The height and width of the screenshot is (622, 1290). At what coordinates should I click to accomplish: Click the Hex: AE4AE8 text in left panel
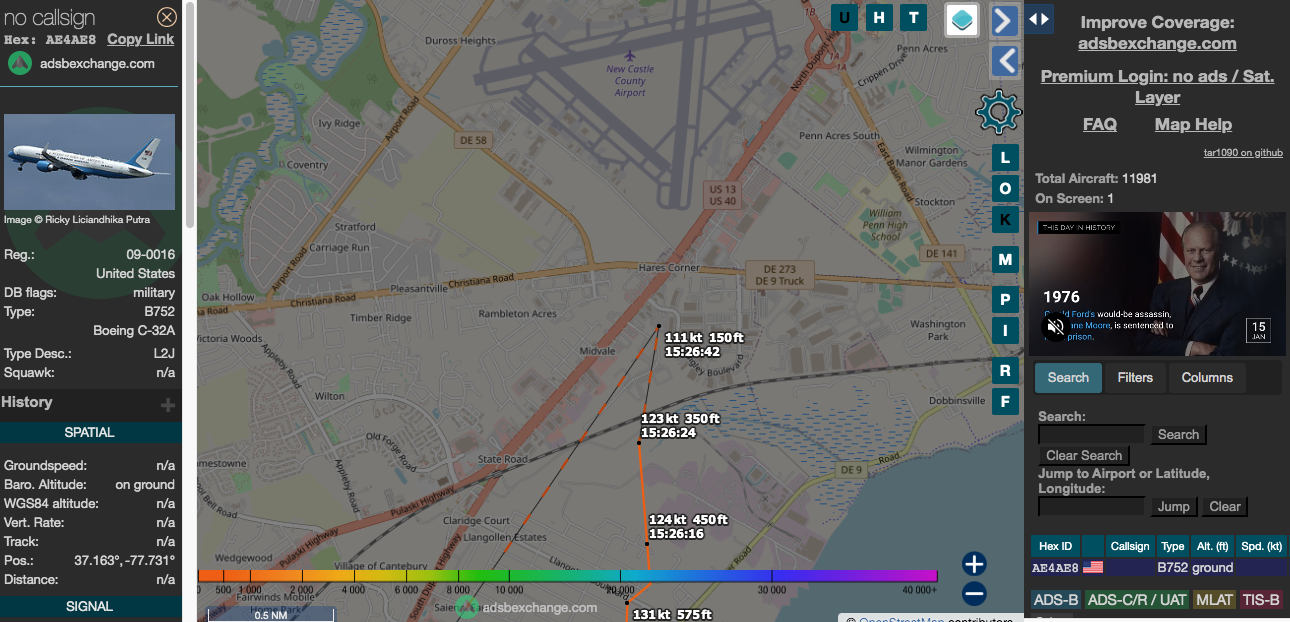coord(50,39)
